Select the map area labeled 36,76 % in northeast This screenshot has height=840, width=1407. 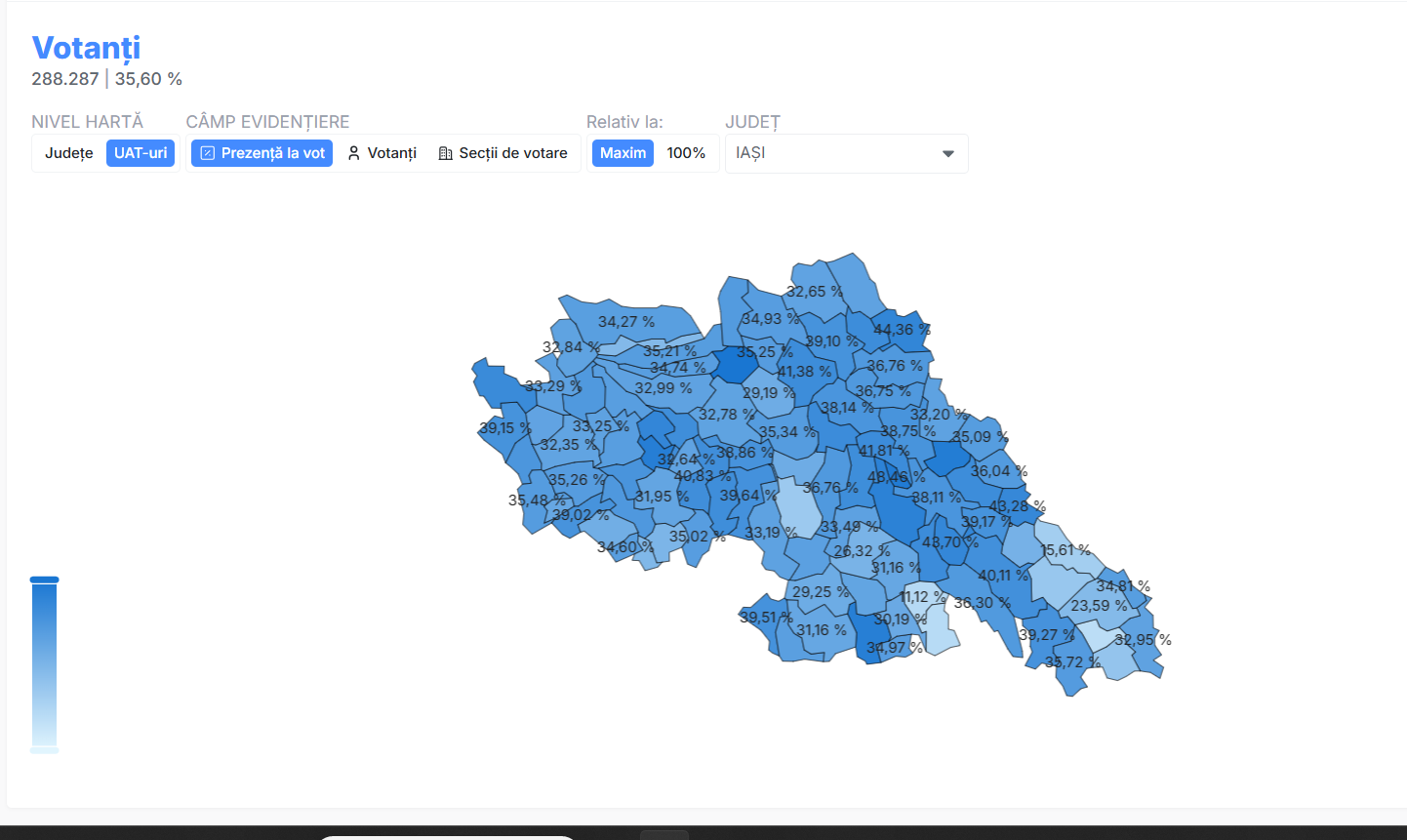895,366
